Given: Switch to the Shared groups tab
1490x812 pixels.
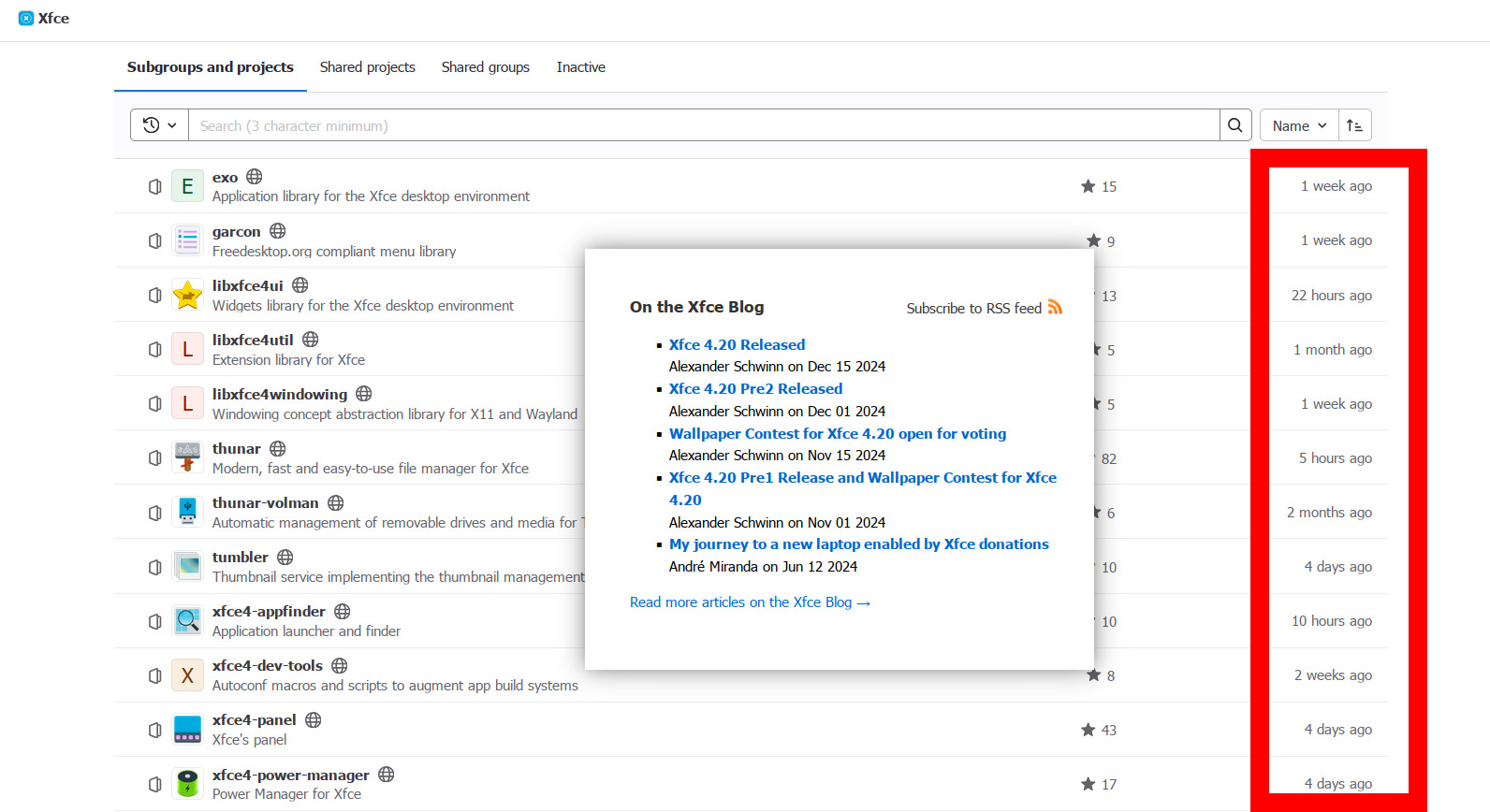Looking at the screenshot, I should tap(486, 67).
